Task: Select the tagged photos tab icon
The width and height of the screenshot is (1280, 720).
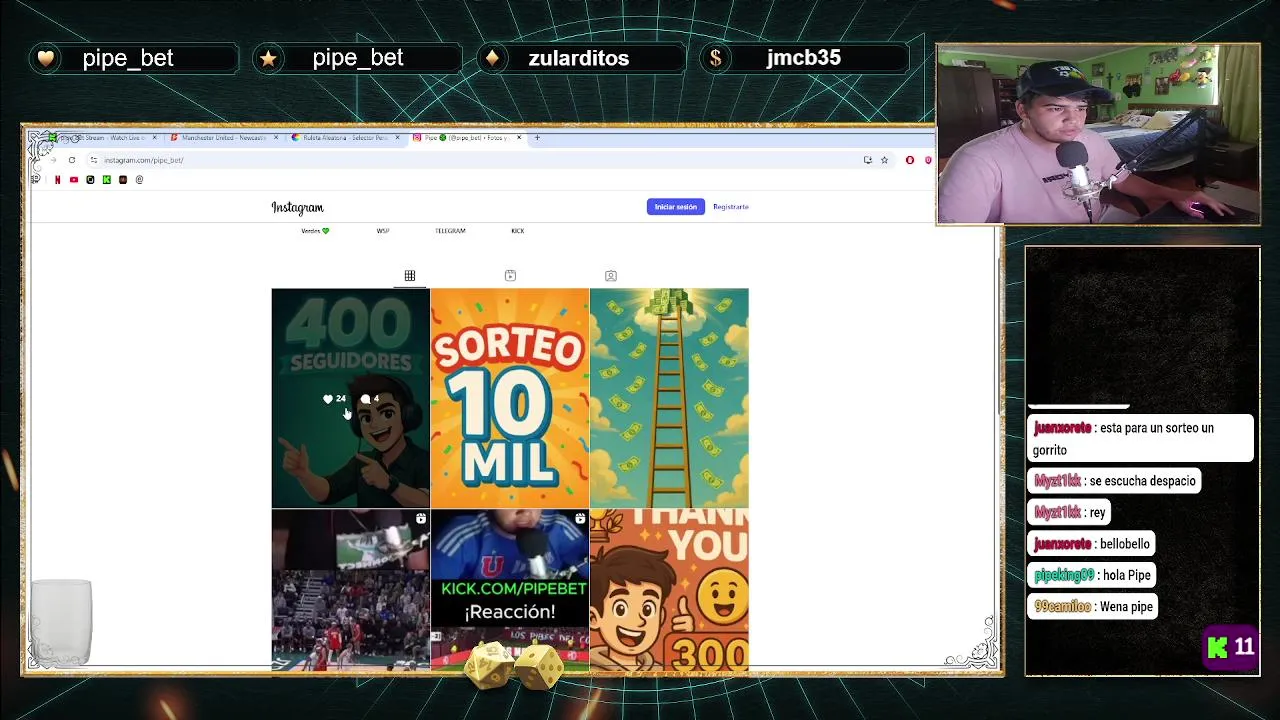Action: click(611, 276)
